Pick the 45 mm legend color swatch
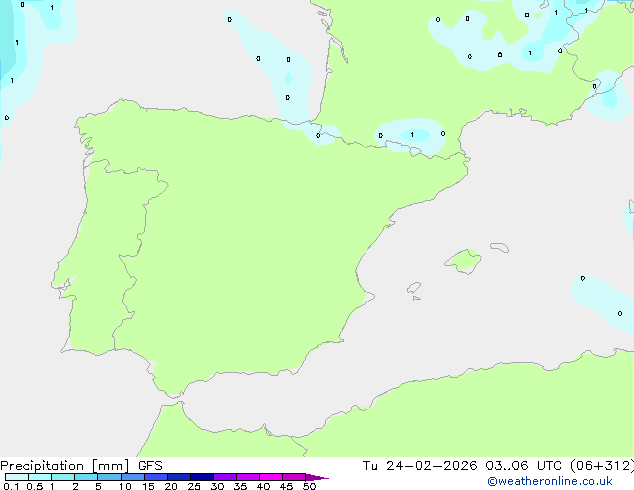634x490 pixels. pyautogui.click(x=294, y=477)
